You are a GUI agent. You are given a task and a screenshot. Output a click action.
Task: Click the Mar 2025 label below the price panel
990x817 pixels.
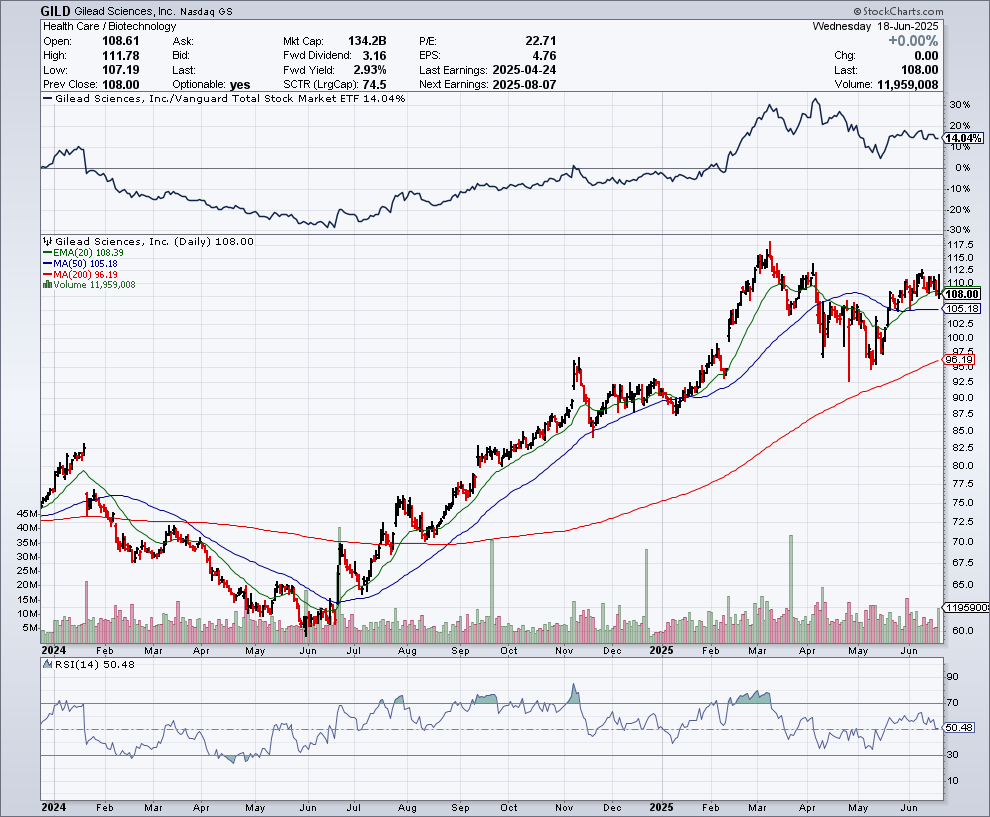tap(757, 650)
